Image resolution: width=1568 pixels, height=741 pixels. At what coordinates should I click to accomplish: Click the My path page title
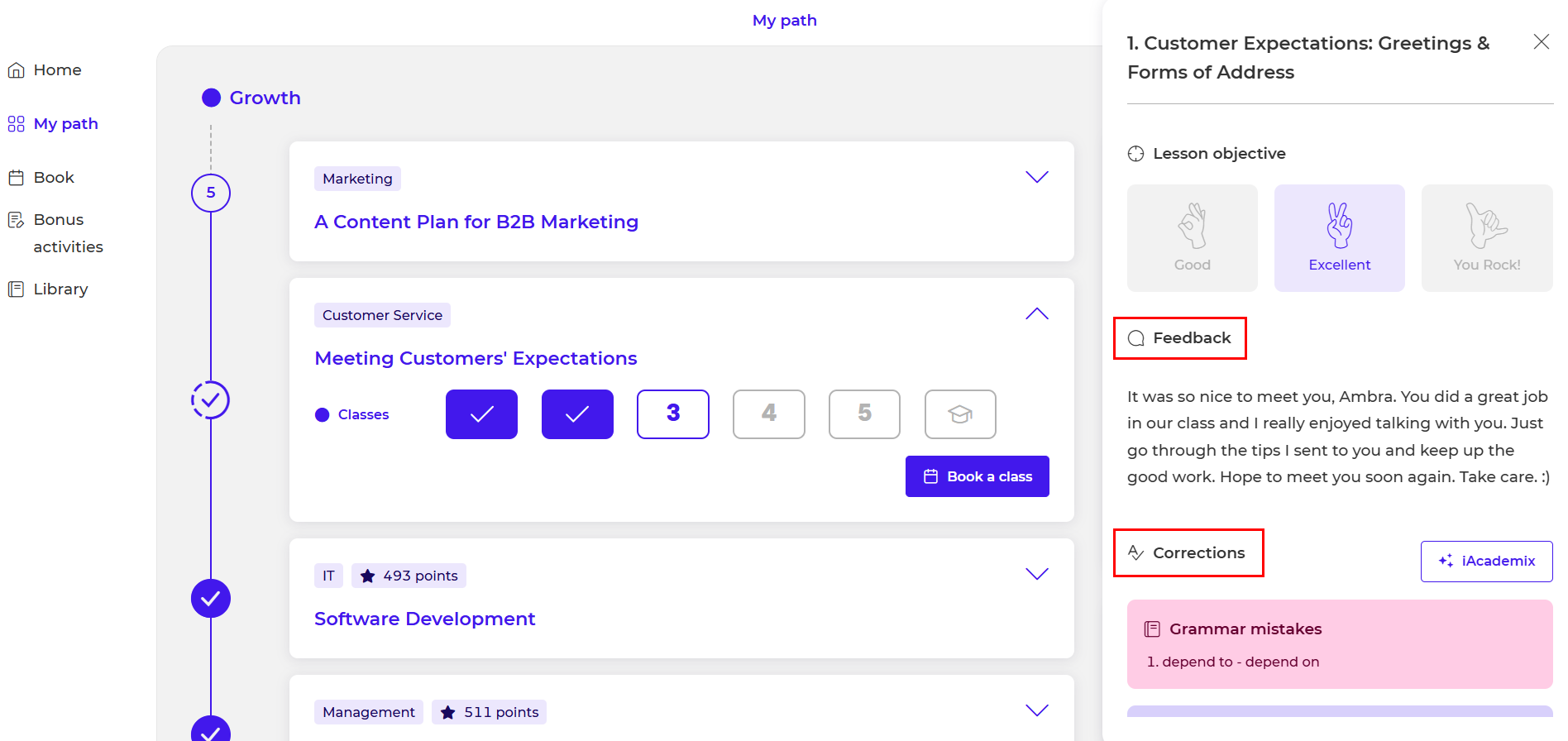pyautogui.click(x=784, y=21)
